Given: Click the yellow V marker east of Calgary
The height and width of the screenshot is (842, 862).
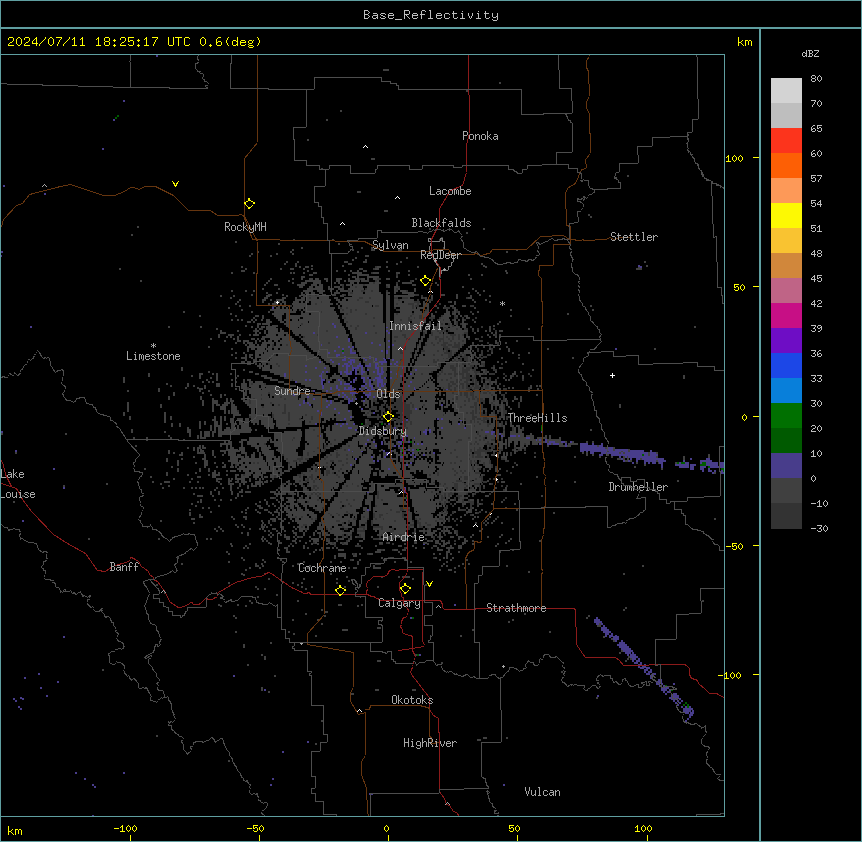Looking at the screenshot, I should tap(429, 584).
